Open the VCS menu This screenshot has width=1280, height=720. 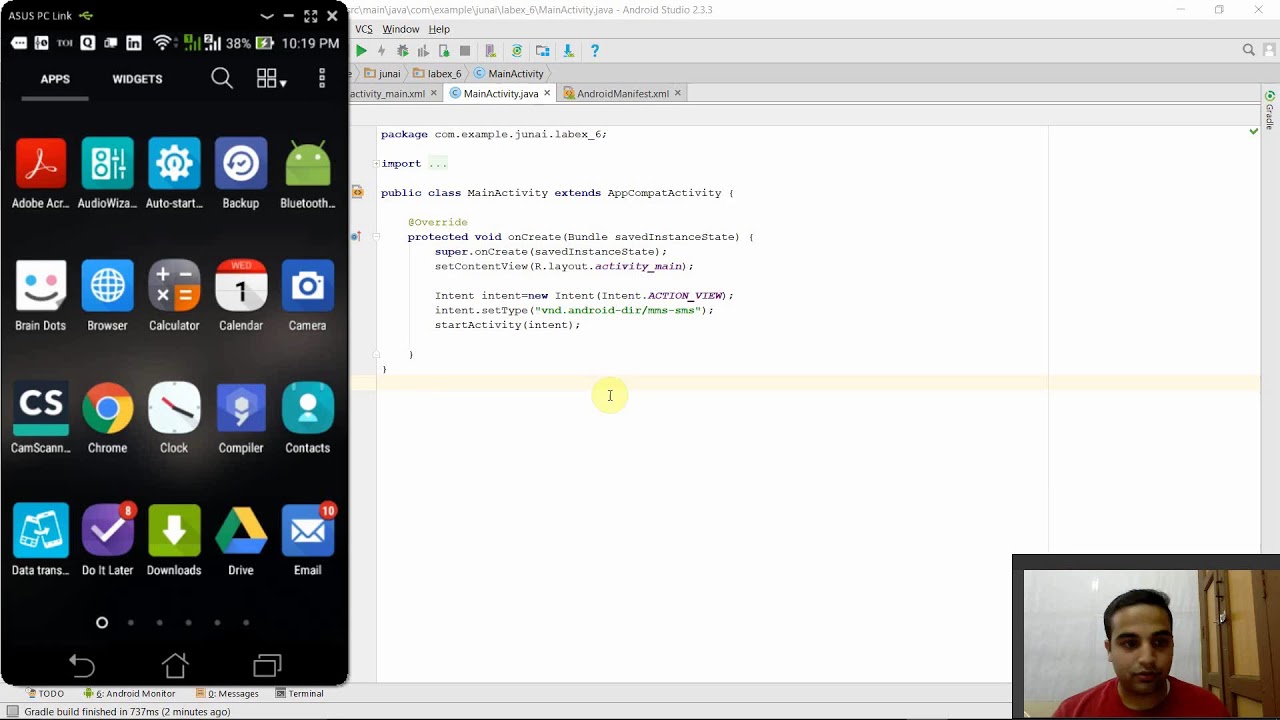click(364, 29)
